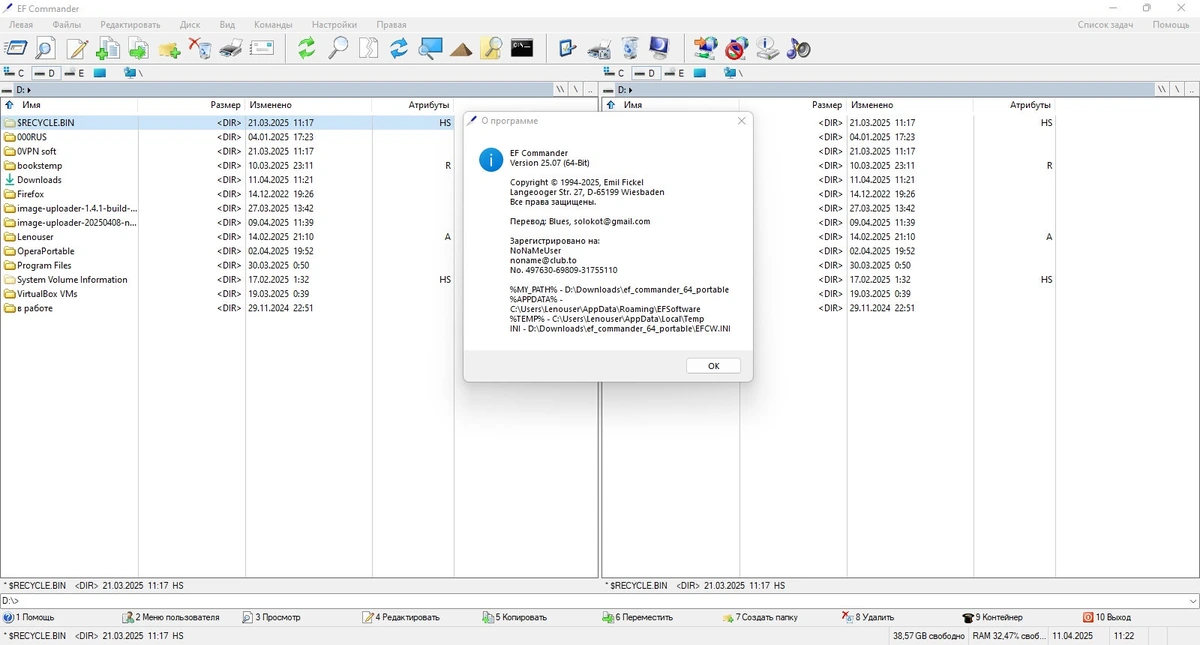Open the Вид menu
The image size is (1200, 645).
click(x=227, y=24)
